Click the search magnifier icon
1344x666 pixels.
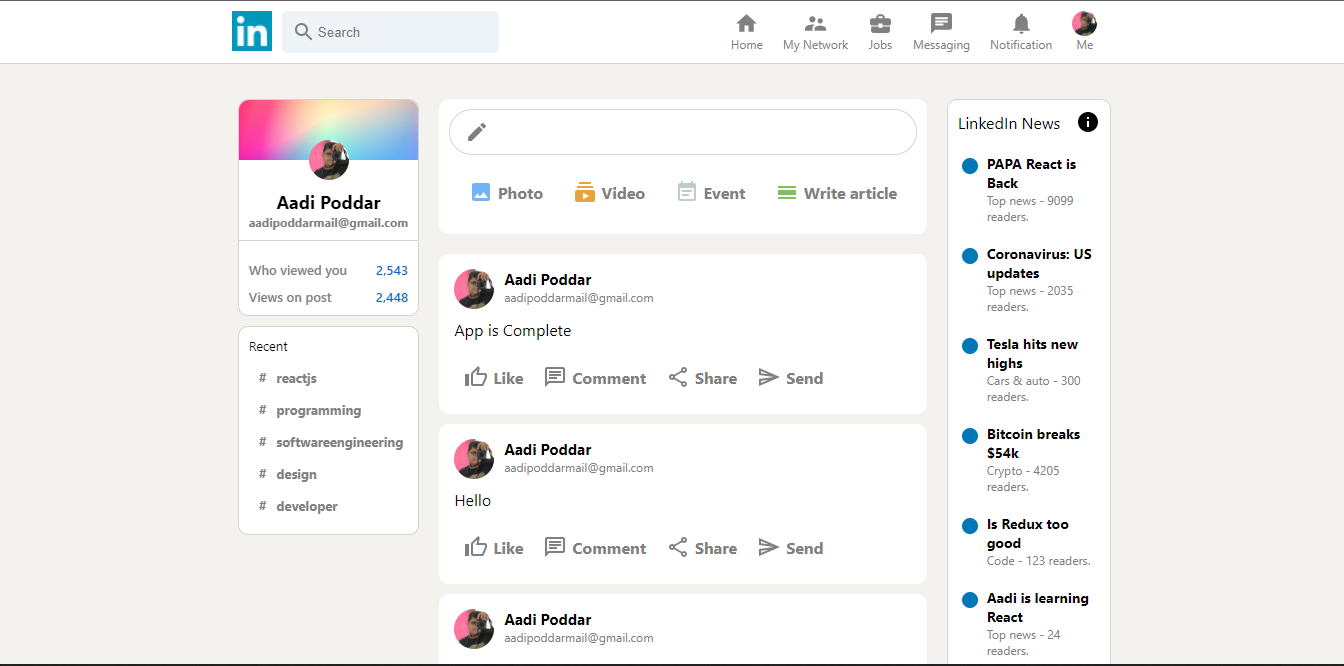[304, 32]
